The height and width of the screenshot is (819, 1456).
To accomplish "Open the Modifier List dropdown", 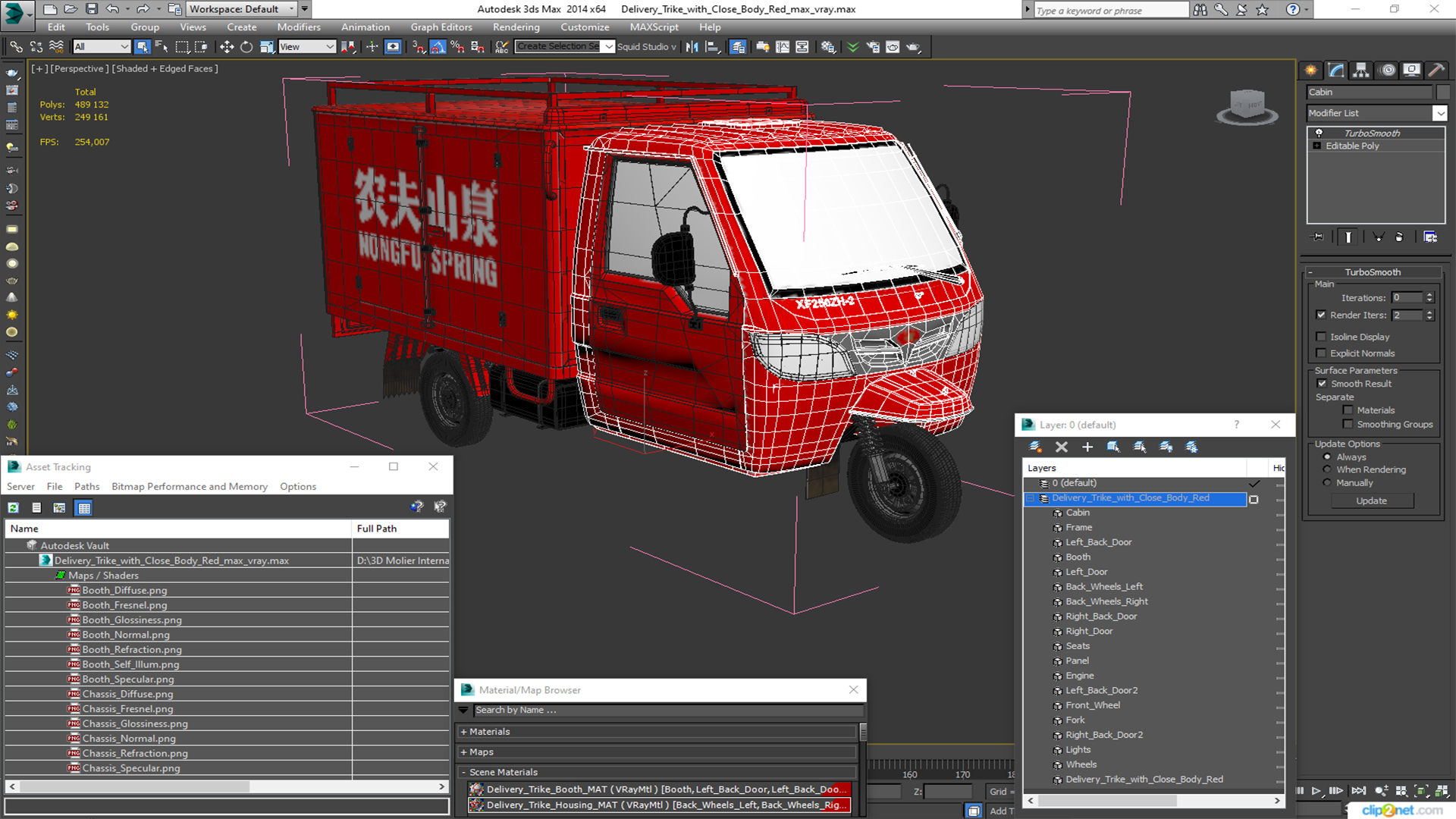I will coord(1440,113).
